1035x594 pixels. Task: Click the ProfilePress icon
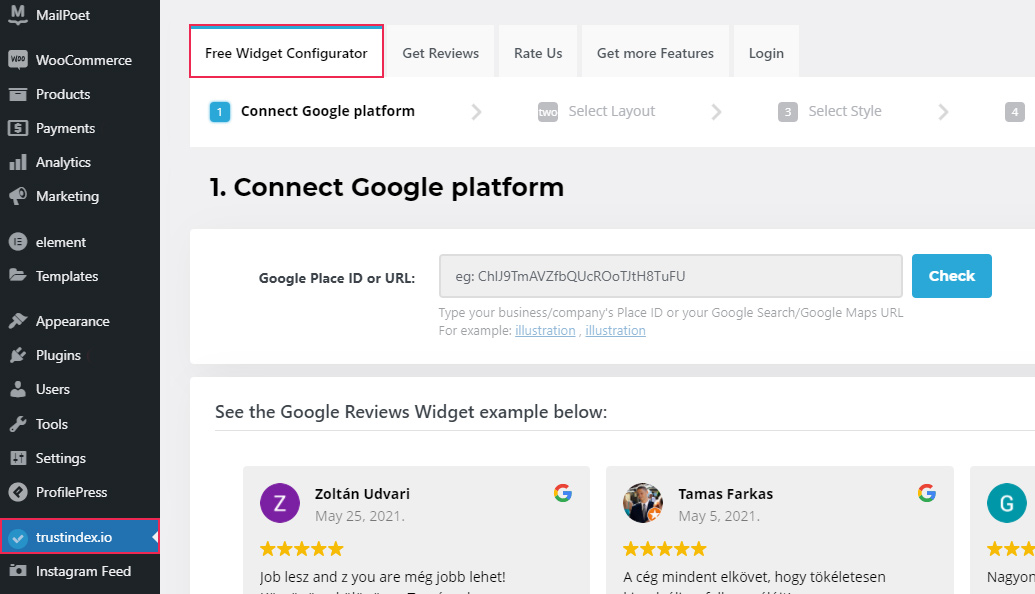[18, 492]
